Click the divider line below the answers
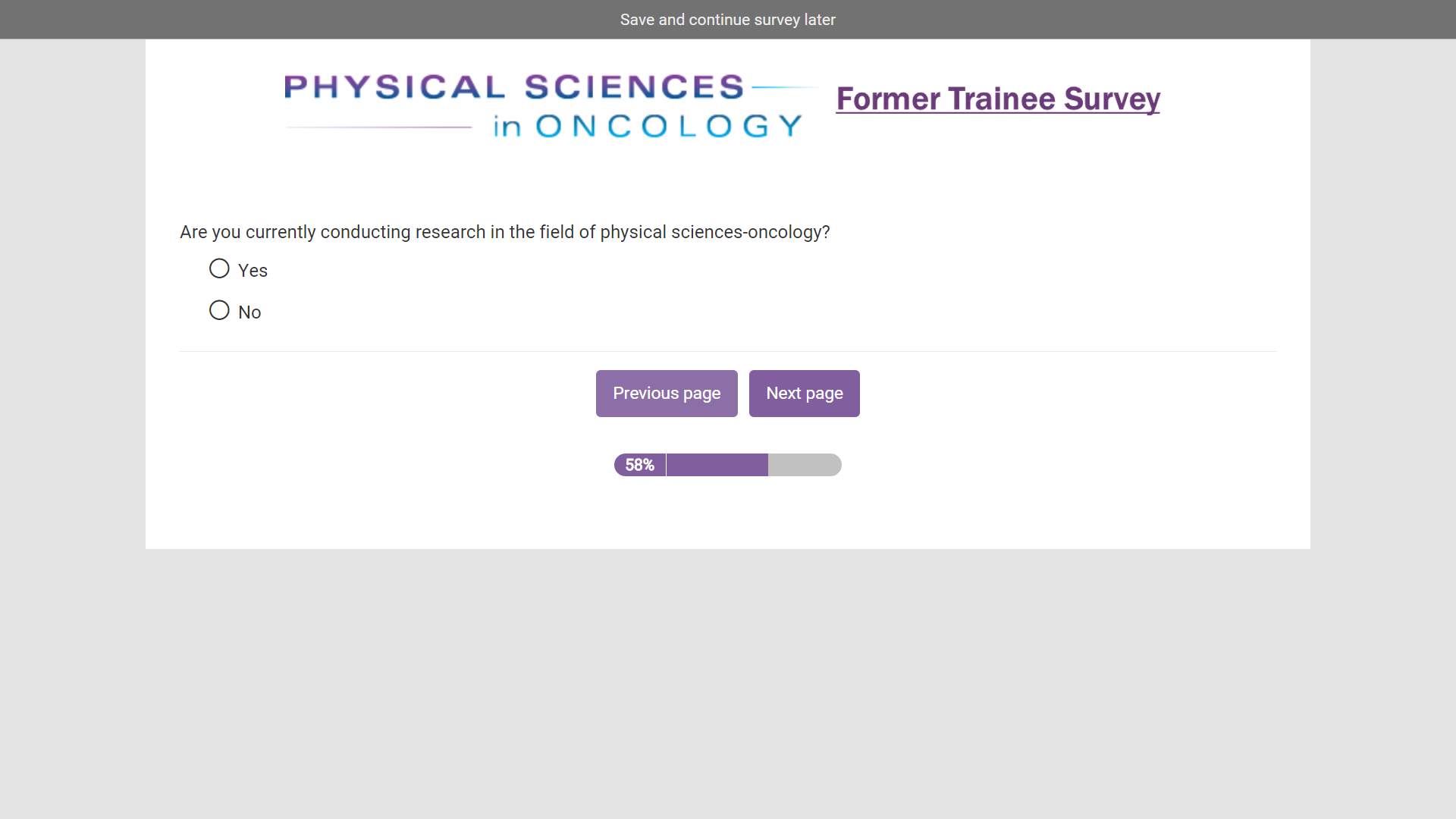The image size is (1456, 819). (727, 351)
